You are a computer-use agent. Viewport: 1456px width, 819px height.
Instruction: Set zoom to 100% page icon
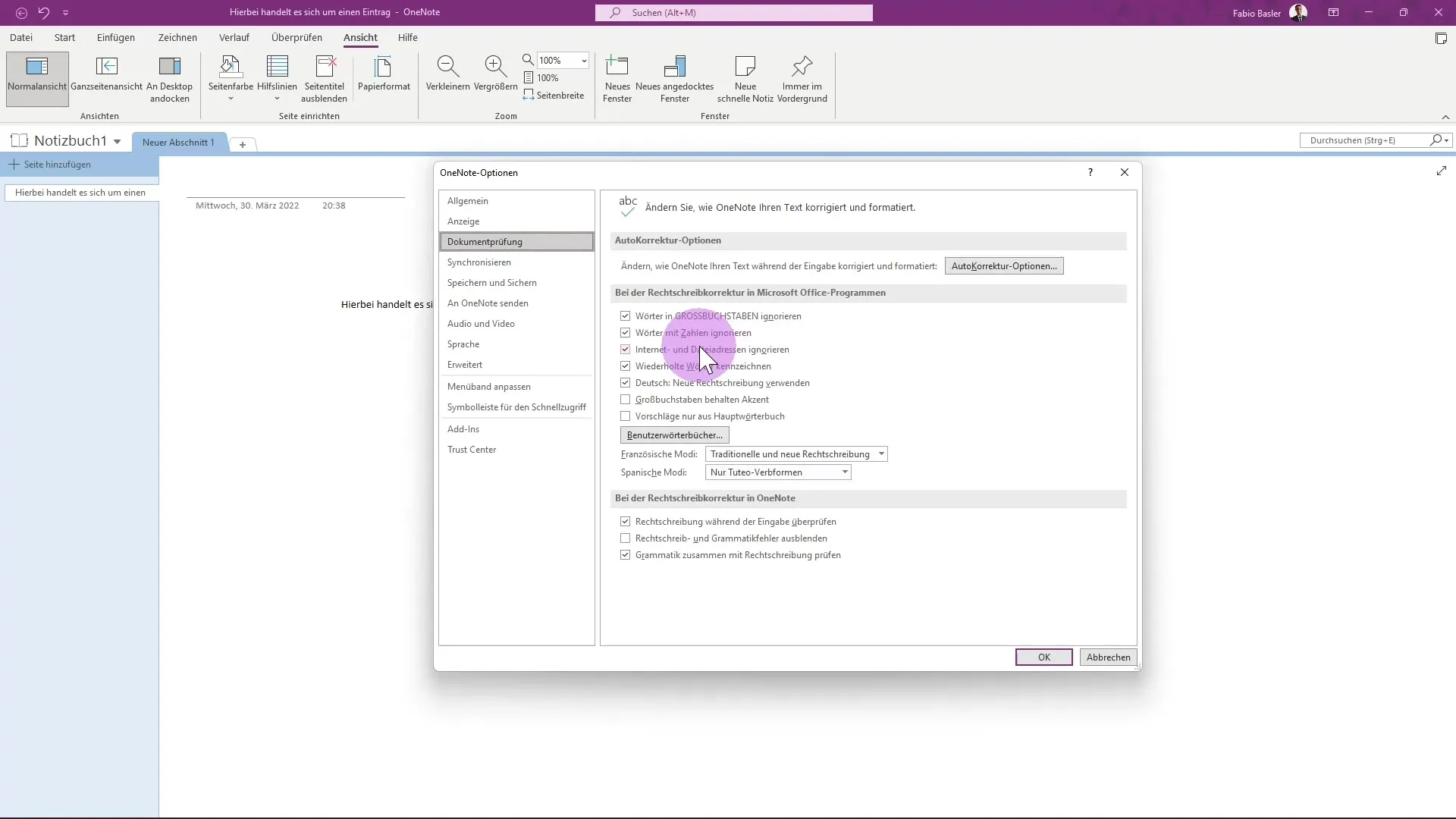(529, 78)
